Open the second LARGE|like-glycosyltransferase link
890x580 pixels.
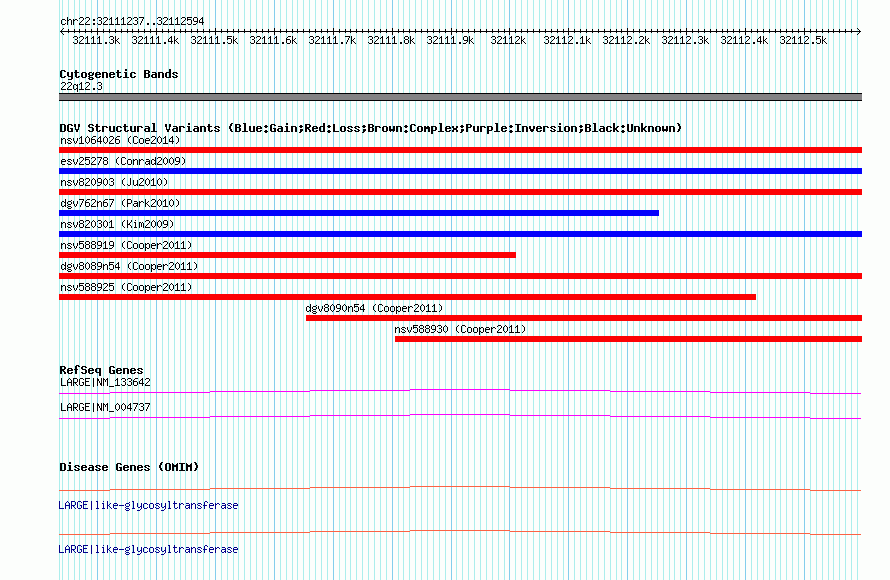pyautogui.click(x=148, y=549)
